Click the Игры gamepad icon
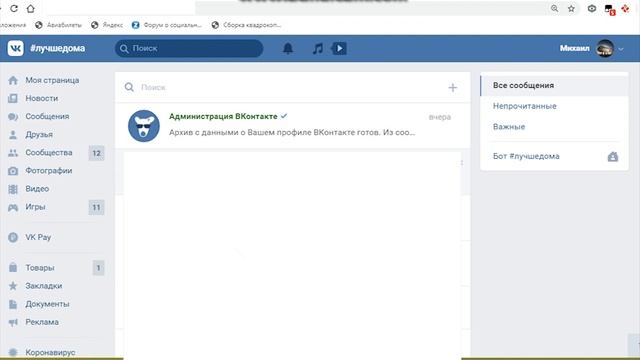640x360 pixels. click(13, 207)
